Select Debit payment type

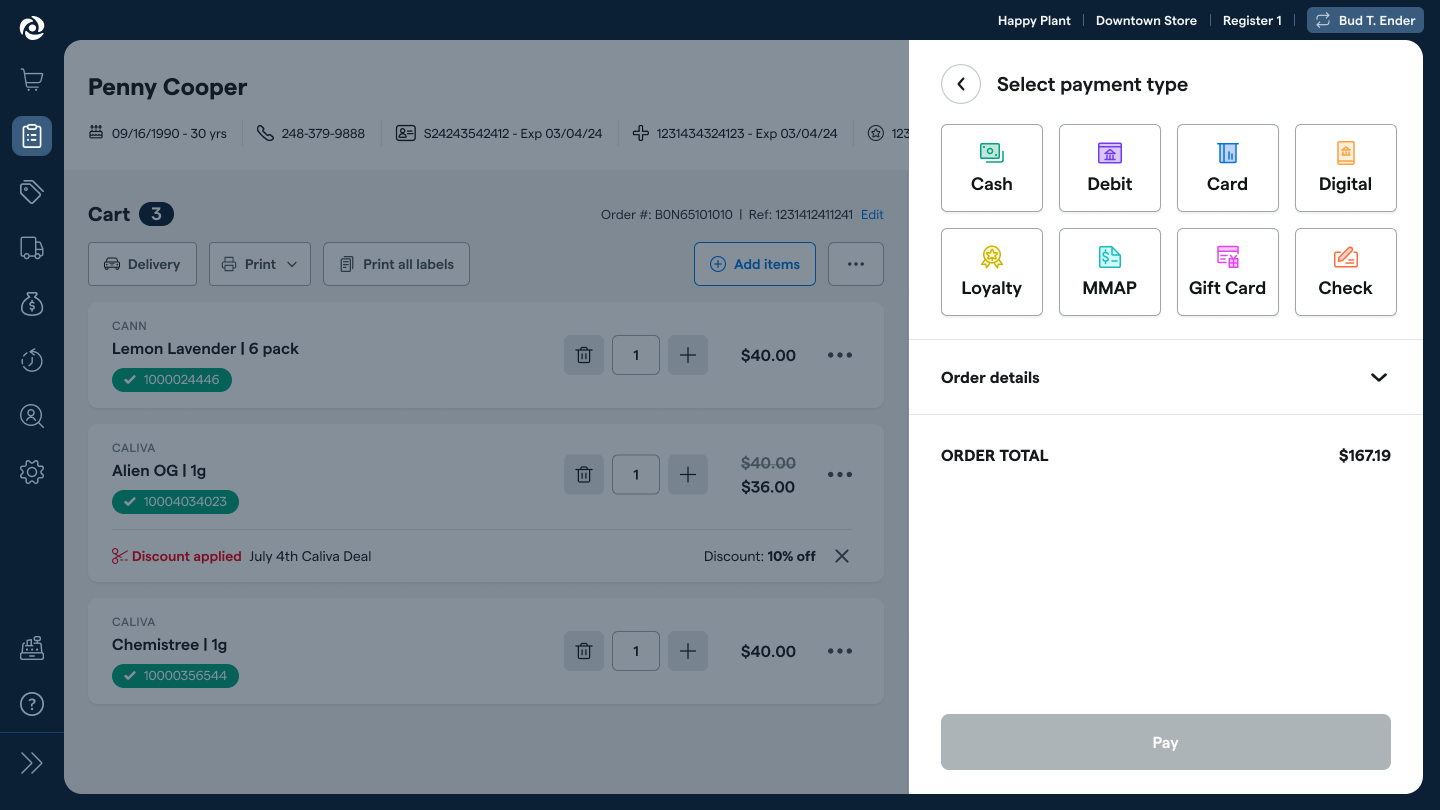1110,168
